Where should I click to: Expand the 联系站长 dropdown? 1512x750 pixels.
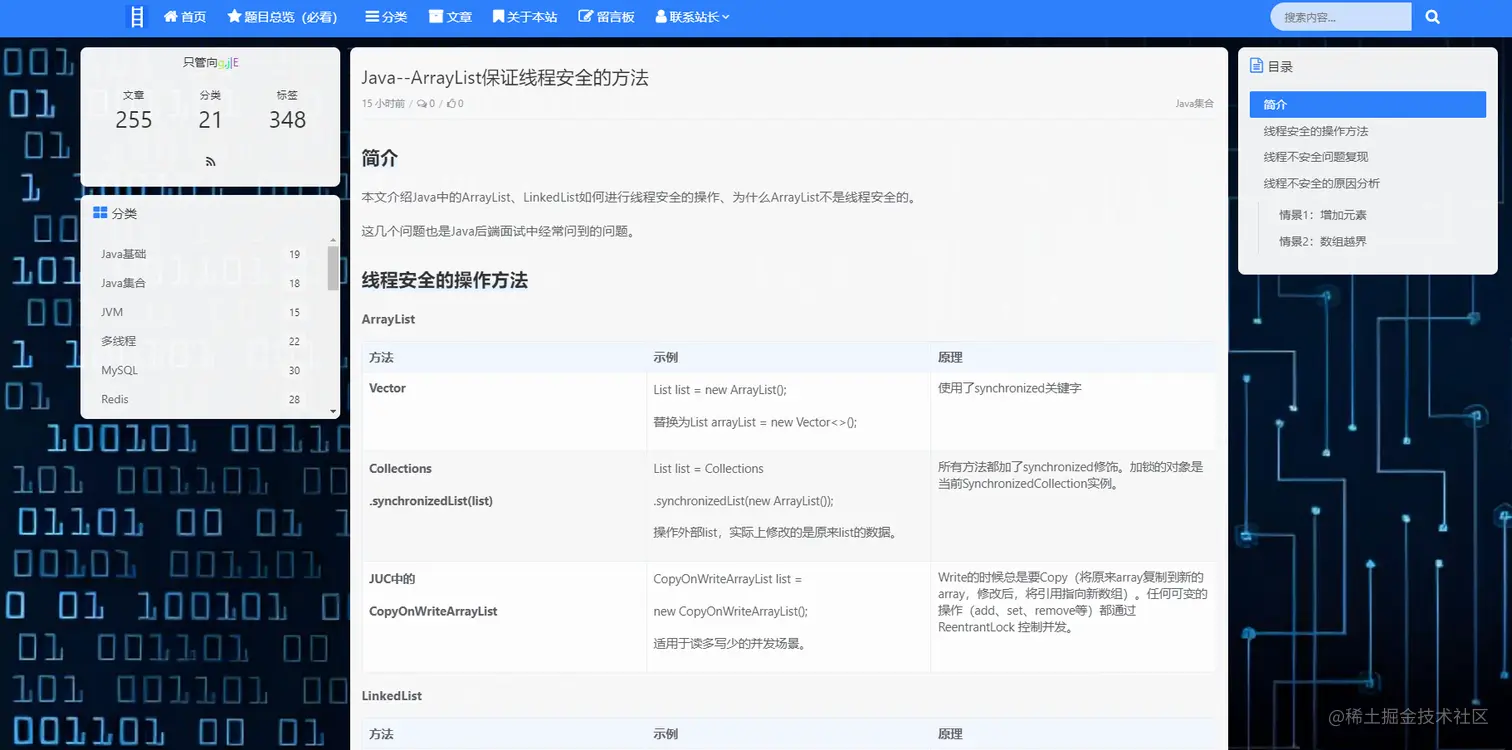[x=692, y=17]
